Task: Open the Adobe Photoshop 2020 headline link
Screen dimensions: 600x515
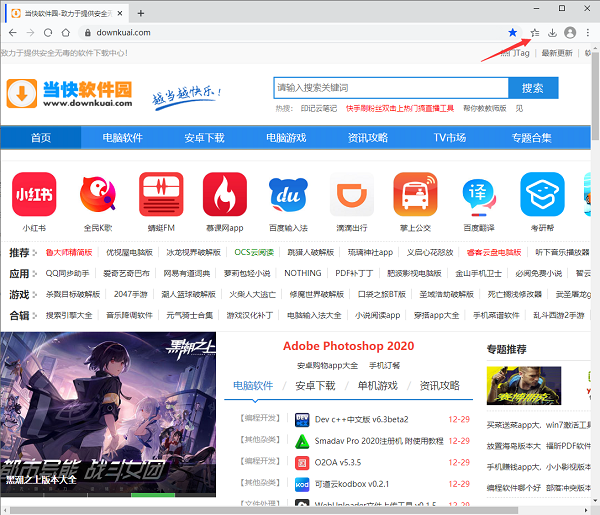Action: [348, 346]
